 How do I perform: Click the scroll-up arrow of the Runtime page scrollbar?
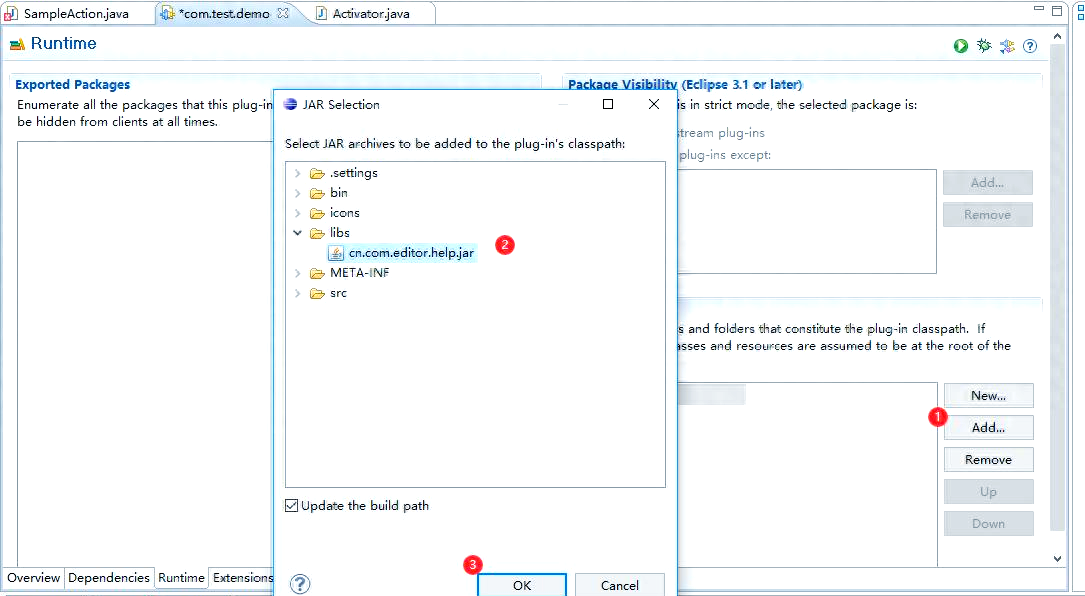(1057, 36)
